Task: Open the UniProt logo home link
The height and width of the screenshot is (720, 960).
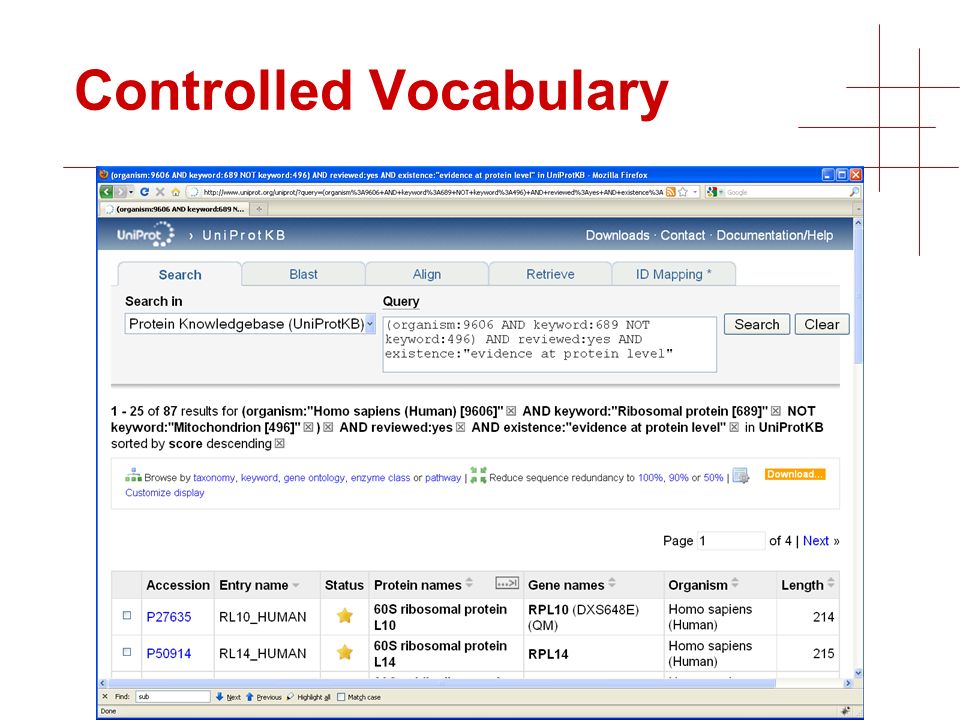Action: (146, 234)
